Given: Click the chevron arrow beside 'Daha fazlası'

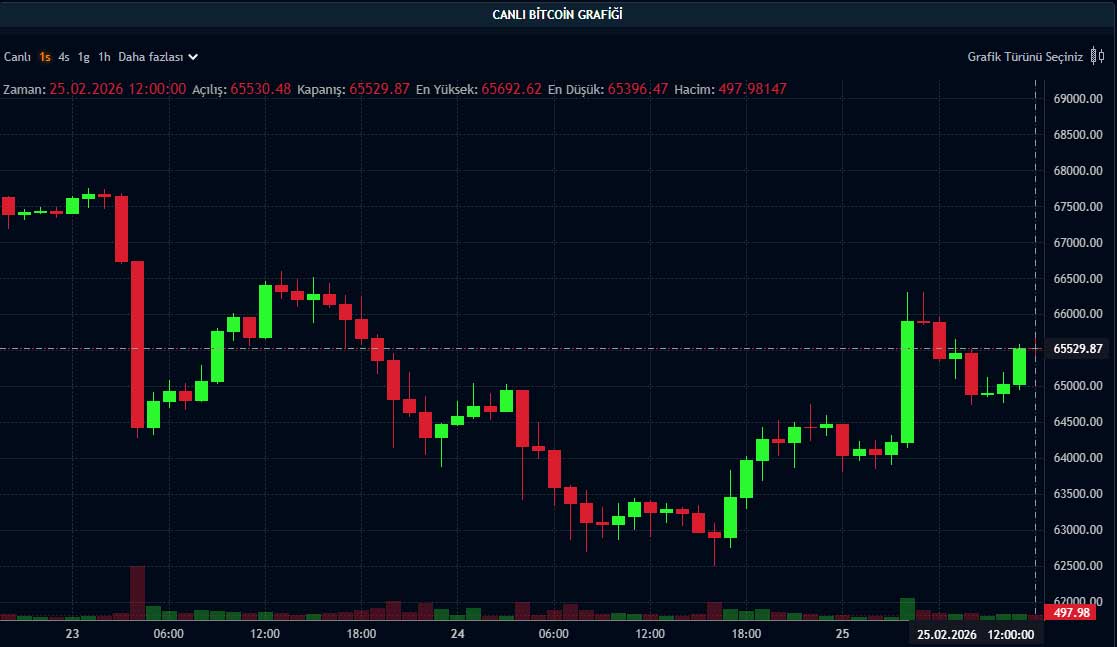Looking at the screenshot, I should click(193, 57).
